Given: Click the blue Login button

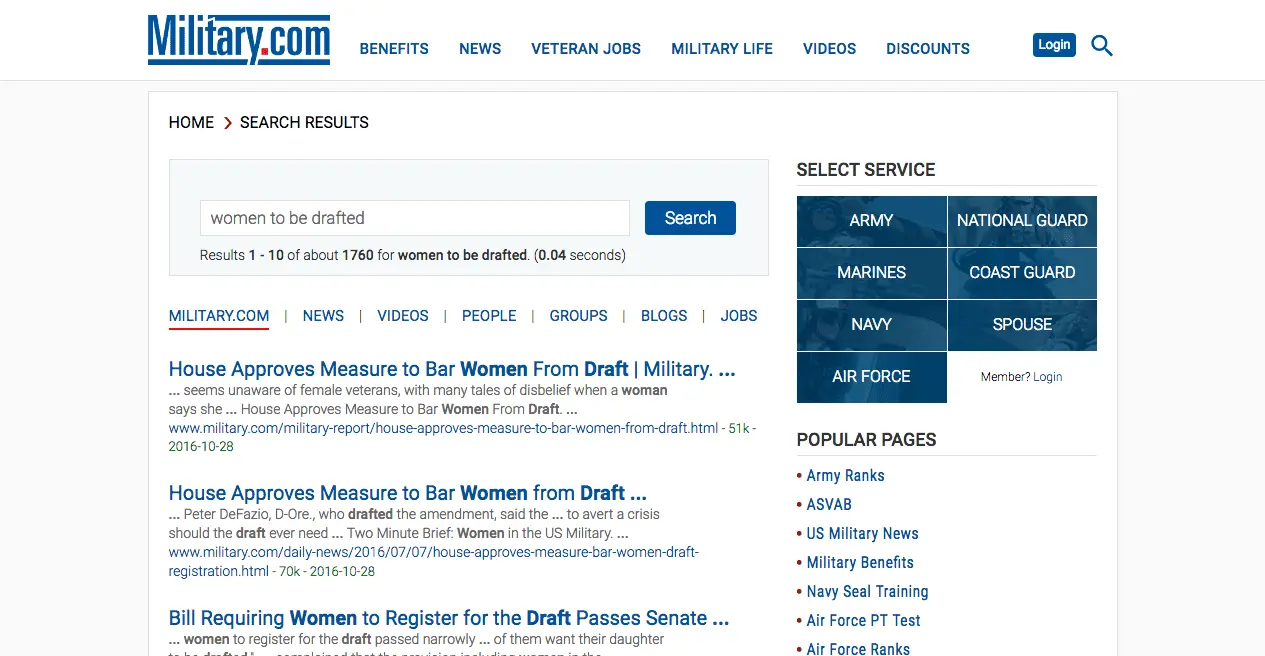Looking at the screenshot, I should coord(1054,45).
